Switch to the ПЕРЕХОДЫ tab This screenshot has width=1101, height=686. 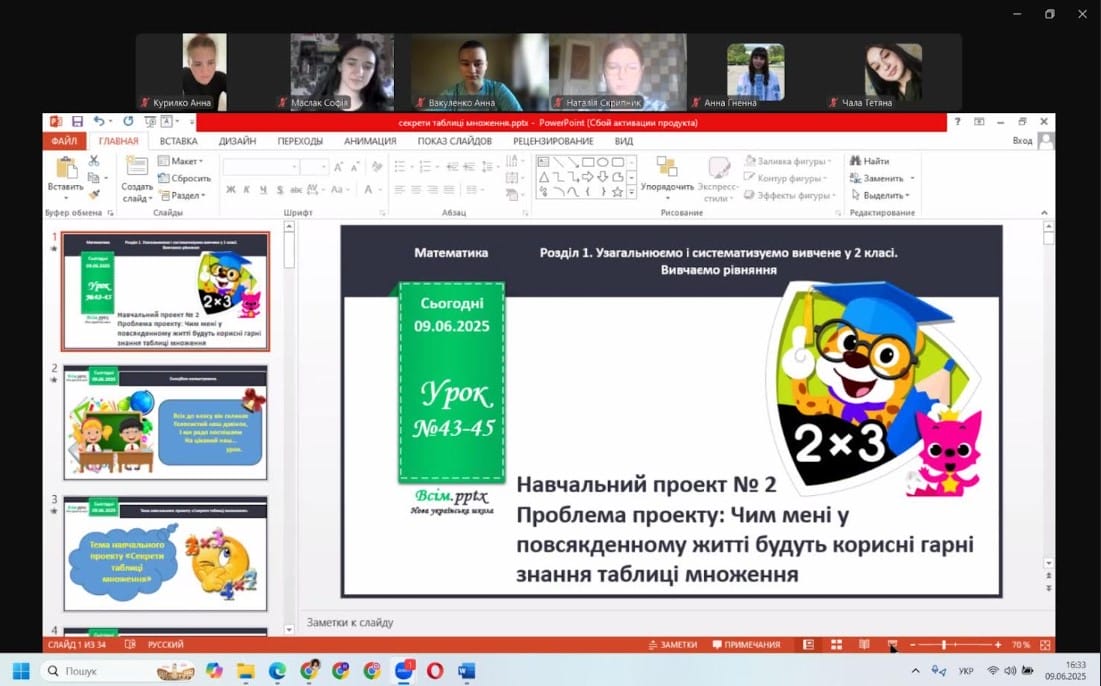[300, 141]
